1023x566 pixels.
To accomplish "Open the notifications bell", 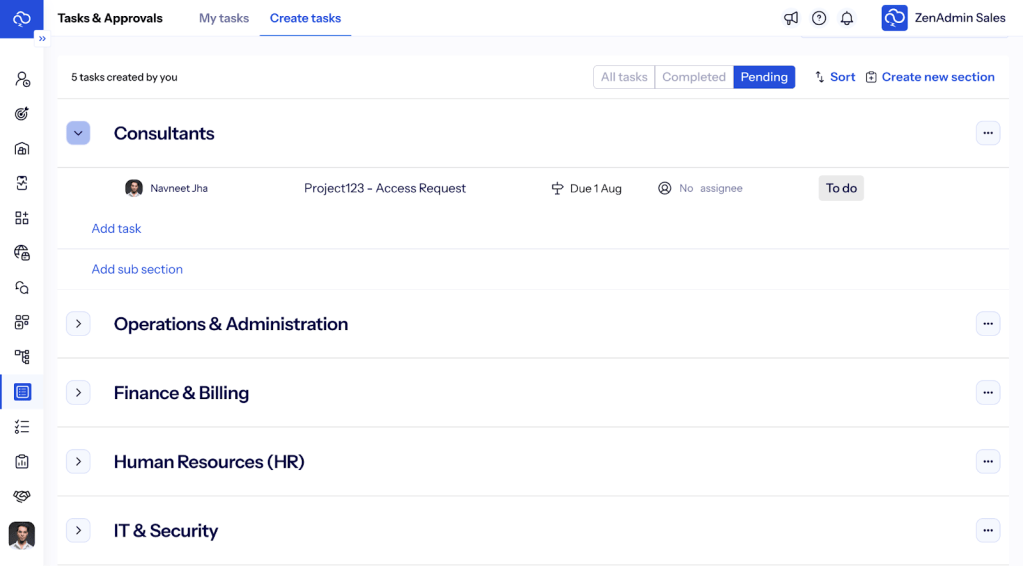I will coord(847,18).
